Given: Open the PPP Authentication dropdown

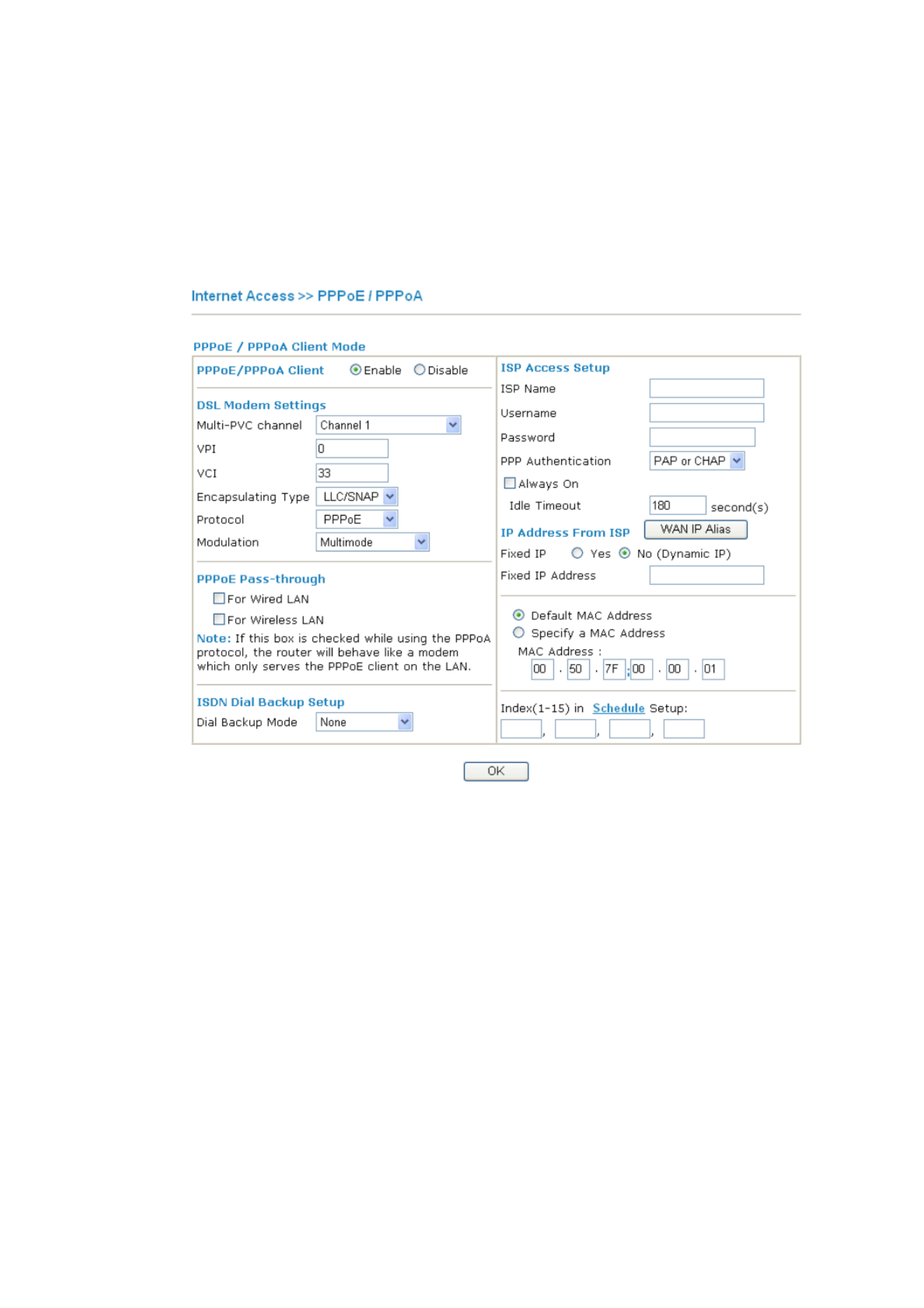Looking at the screenshot, I should (x=697, y=460).
